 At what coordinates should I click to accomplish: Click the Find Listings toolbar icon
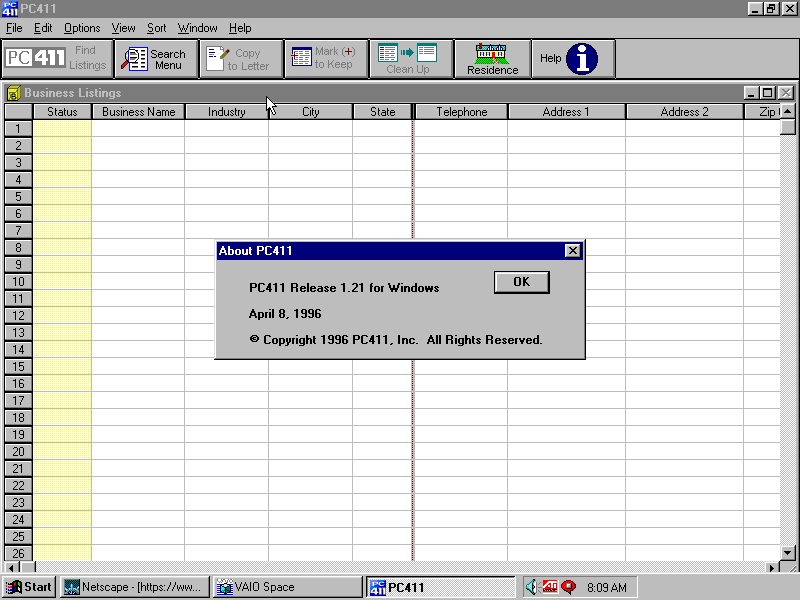coord(56,59)
